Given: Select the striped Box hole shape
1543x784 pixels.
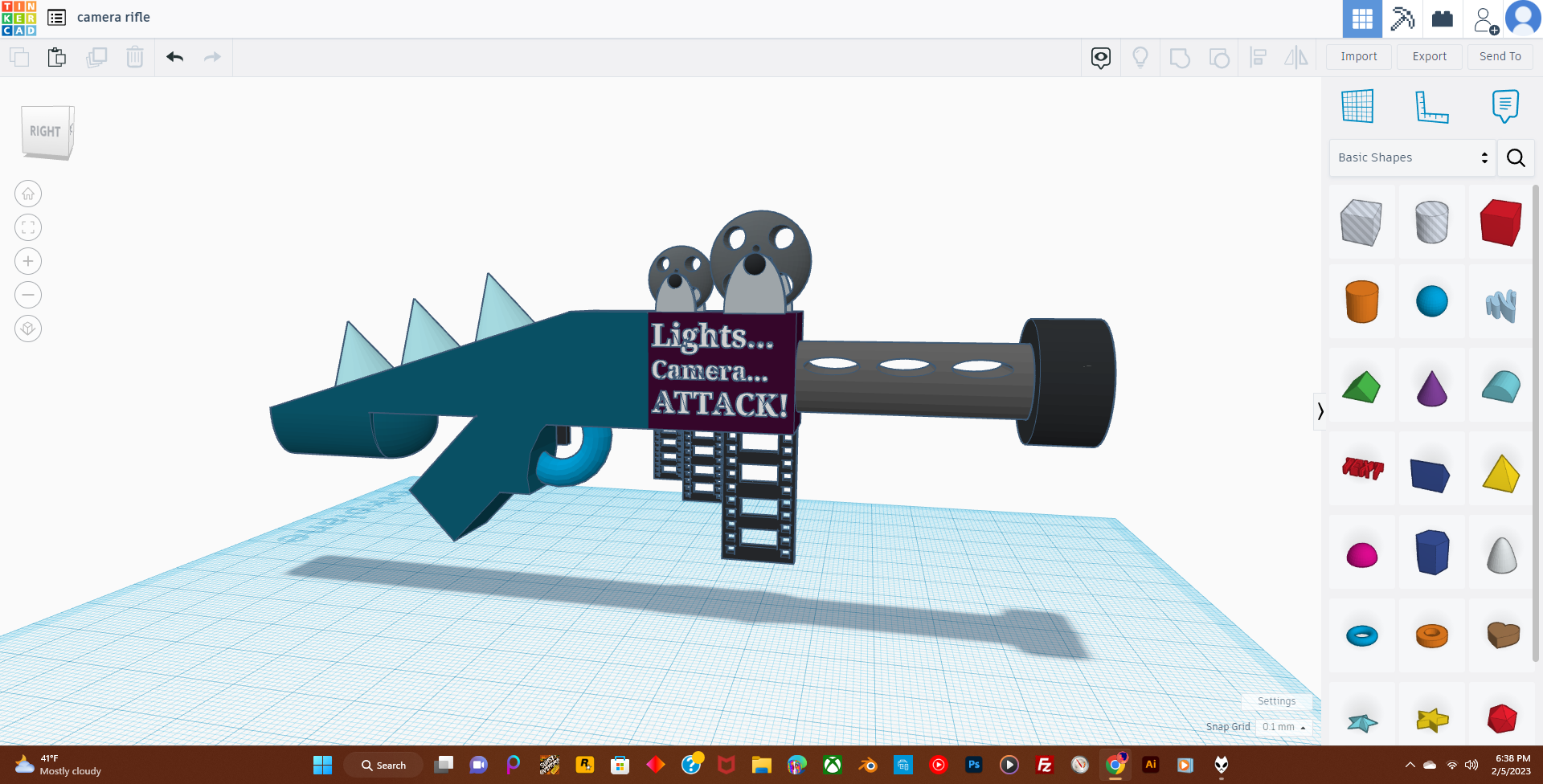Looking at the screenshot, I should [x=1361, y=222].
